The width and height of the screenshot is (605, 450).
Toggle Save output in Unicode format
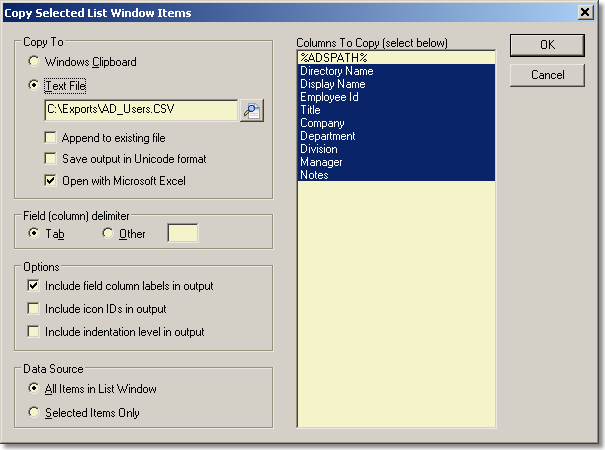point(51,159)
